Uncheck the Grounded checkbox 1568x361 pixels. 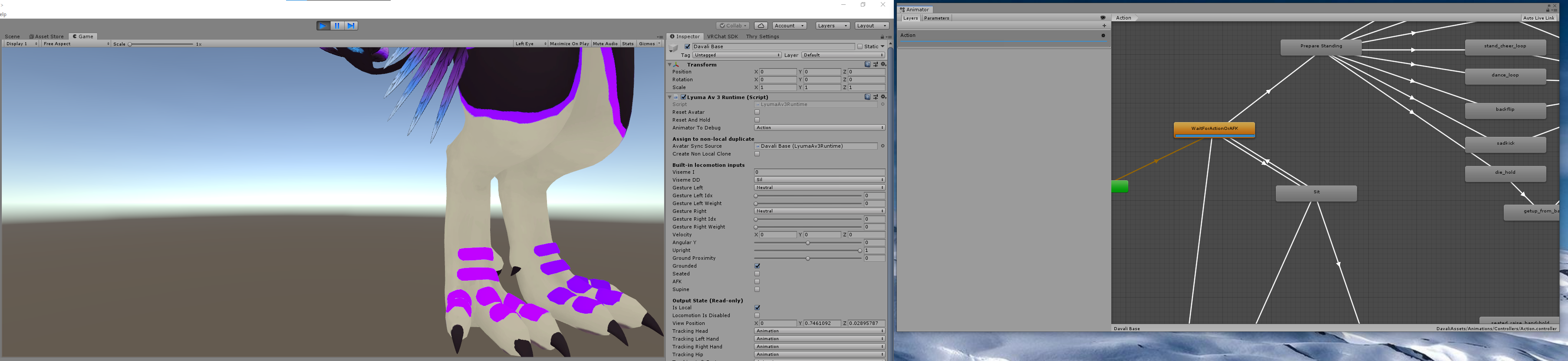(x=757, y=266)
